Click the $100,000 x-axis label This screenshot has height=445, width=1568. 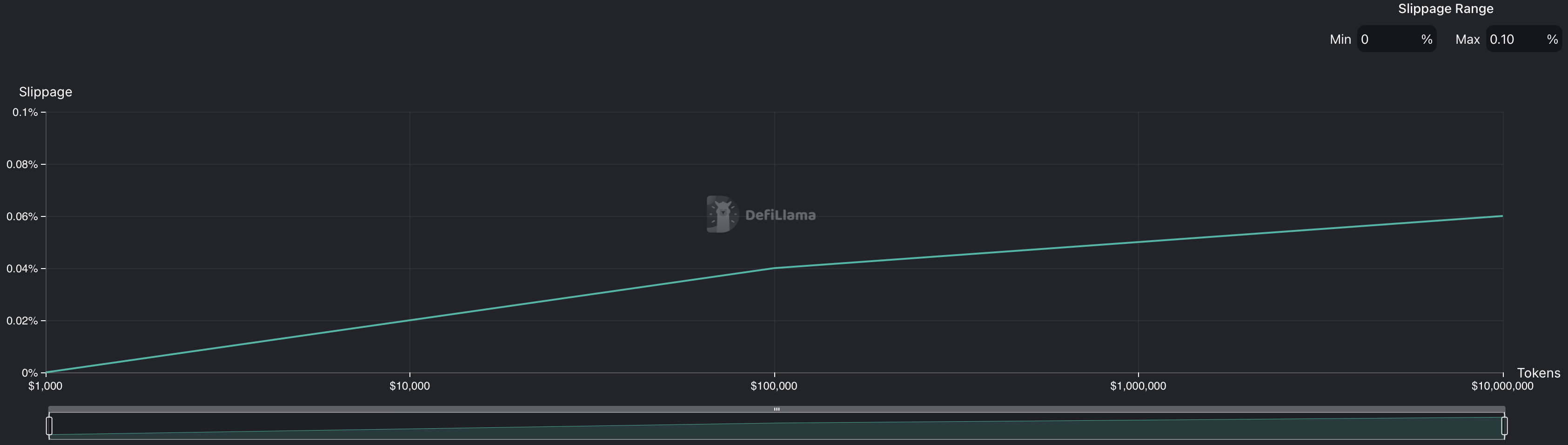774,386
